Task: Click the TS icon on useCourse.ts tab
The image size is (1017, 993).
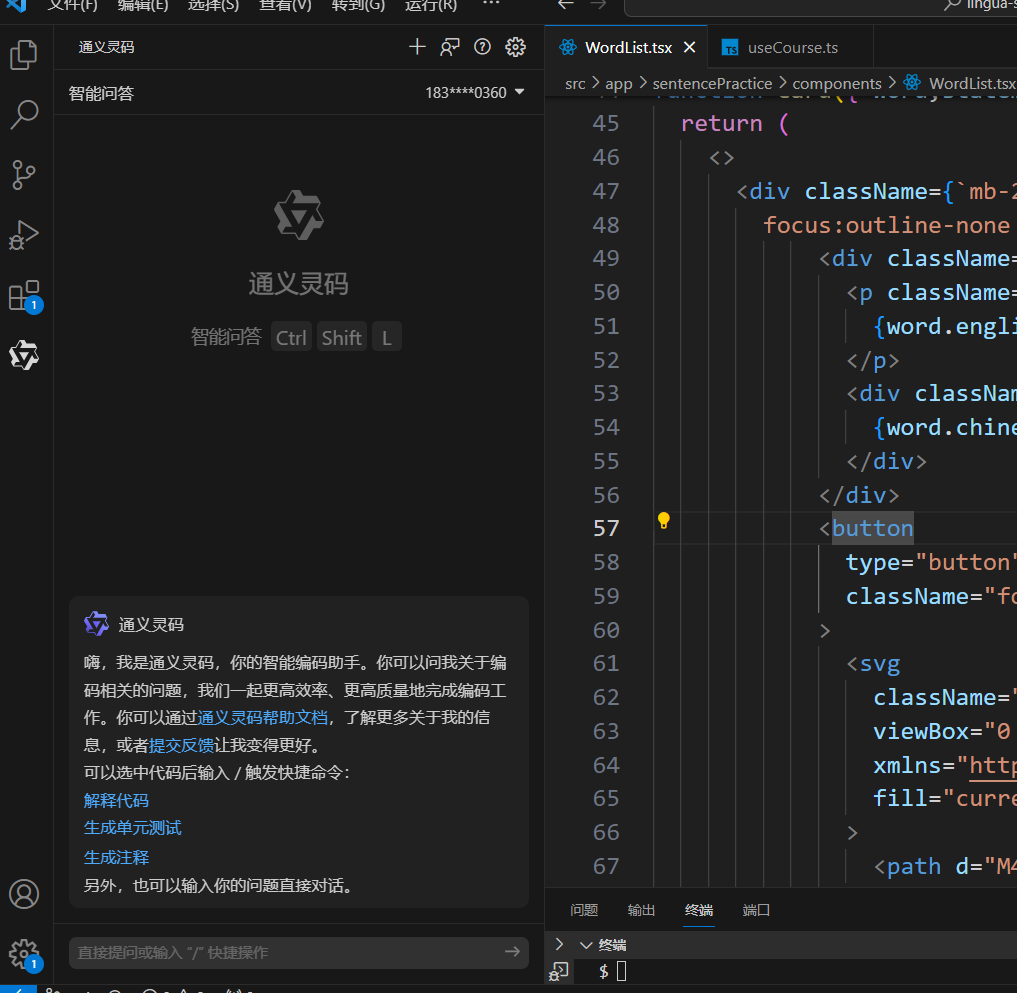Action: [x=730, y=48]
